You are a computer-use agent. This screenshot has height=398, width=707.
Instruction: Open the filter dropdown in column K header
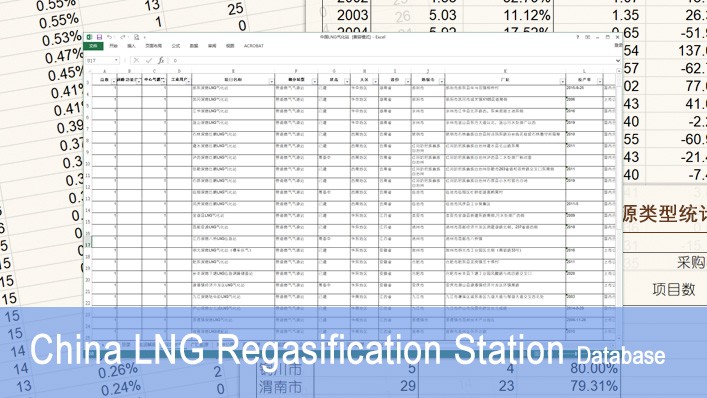click(x=562, y=82)
